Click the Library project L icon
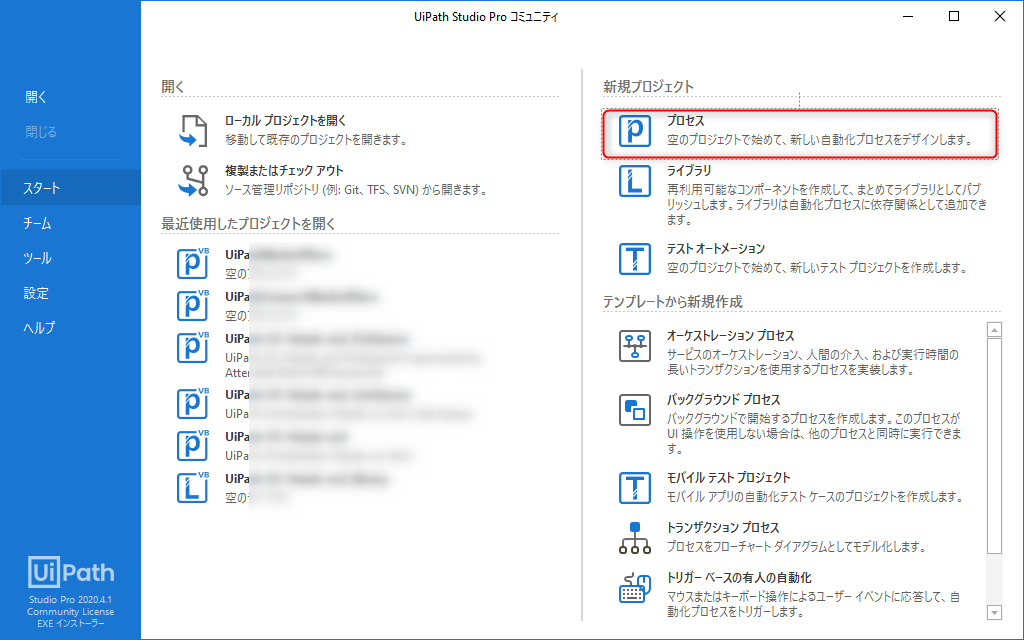 (x=635, y=181)
